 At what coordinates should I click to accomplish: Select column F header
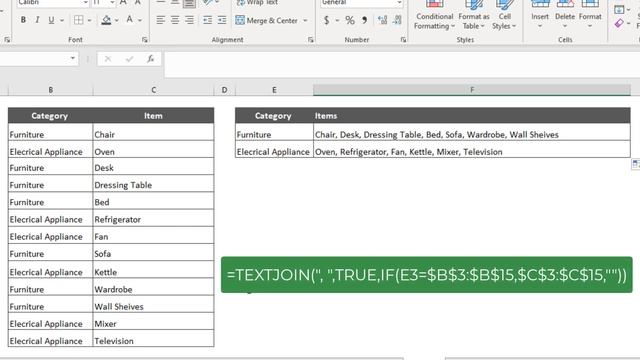point(472,90)
